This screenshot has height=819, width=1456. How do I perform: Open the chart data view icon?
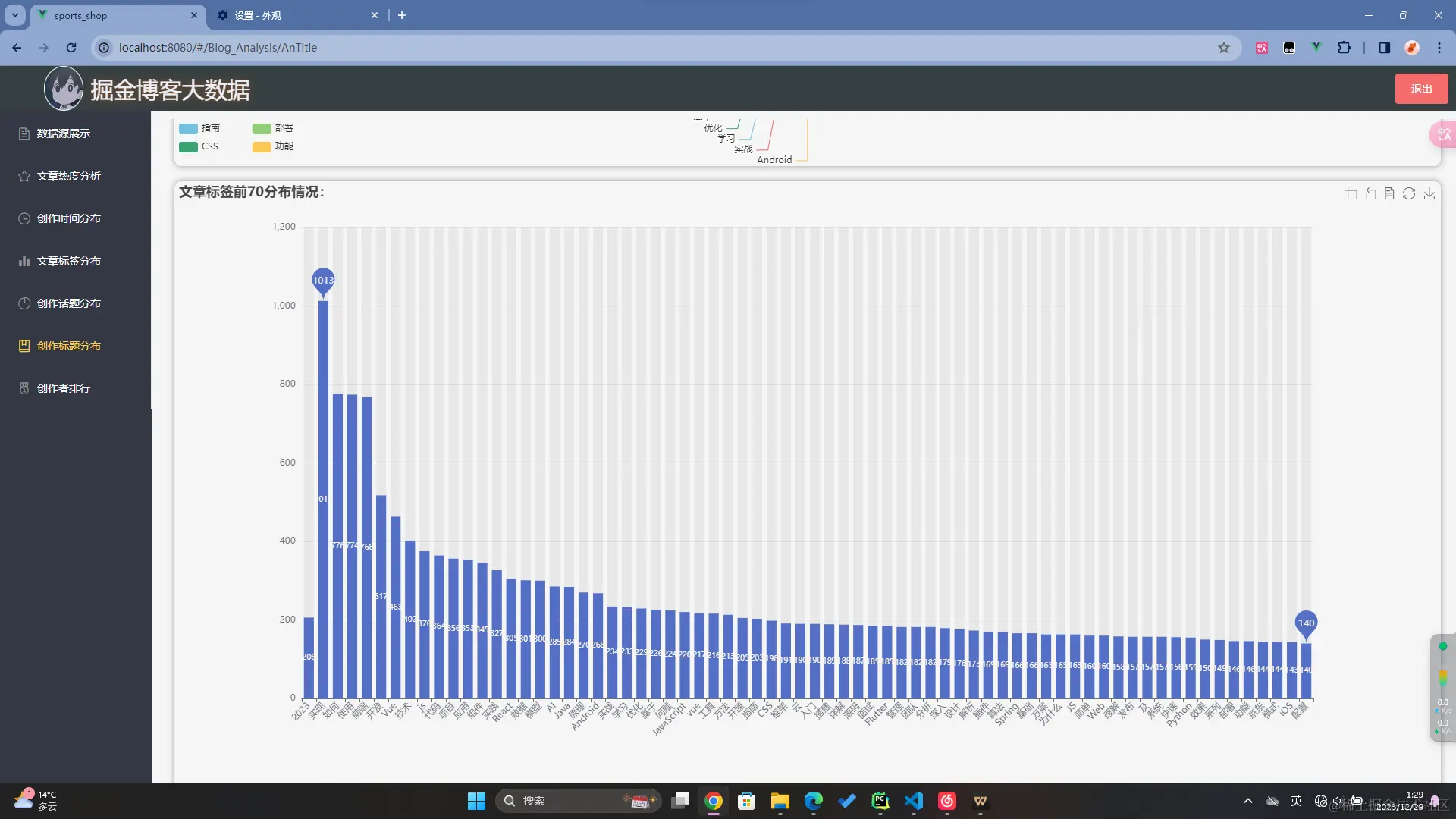coord(1389,194)
